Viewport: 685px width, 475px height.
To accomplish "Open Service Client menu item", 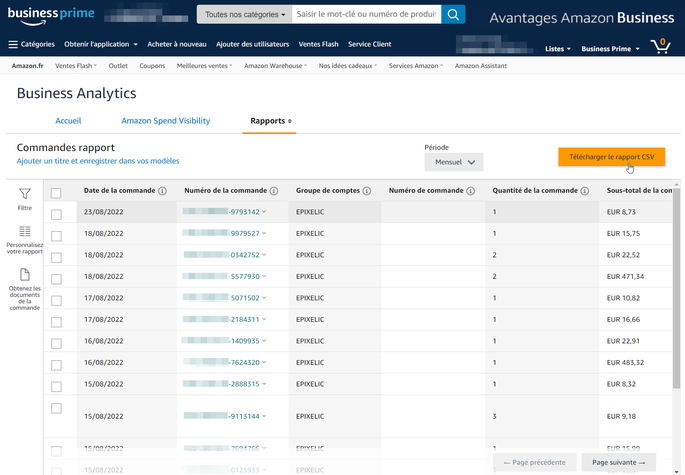I will pos(370,44).
